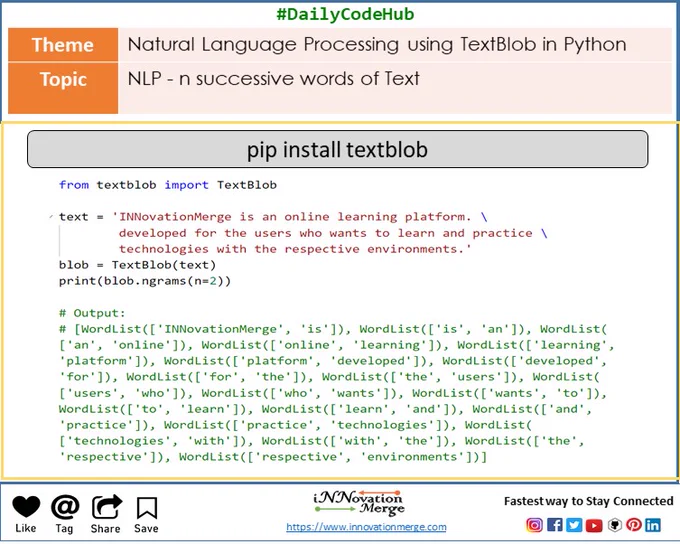Click the 'Like' label text
Image resolution: width=680 pixels, height=544 pixels.
pyautogui.click(x=26, y=528)
